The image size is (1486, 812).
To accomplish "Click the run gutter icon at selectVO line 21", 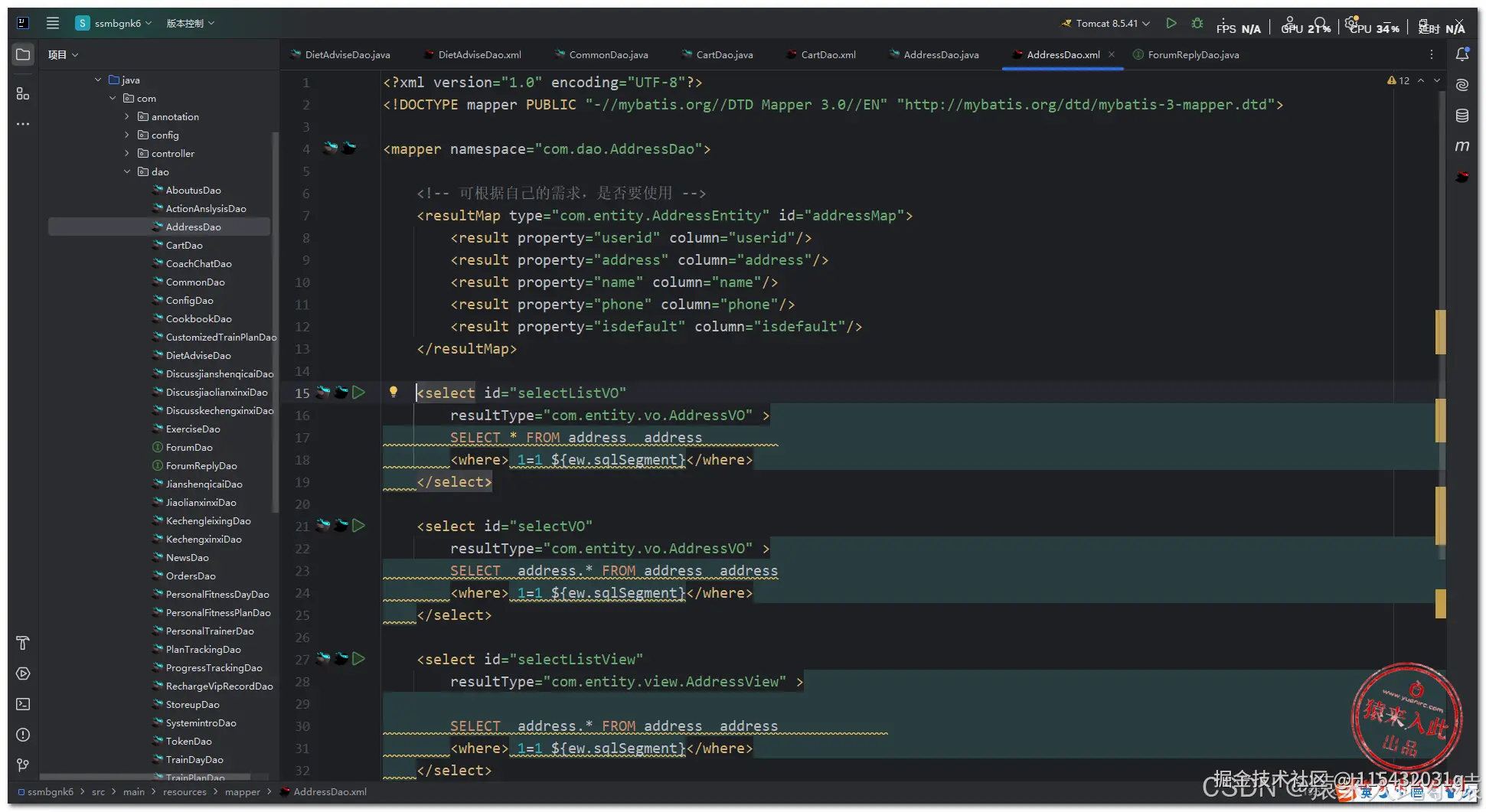I will [x=358, y=526].
